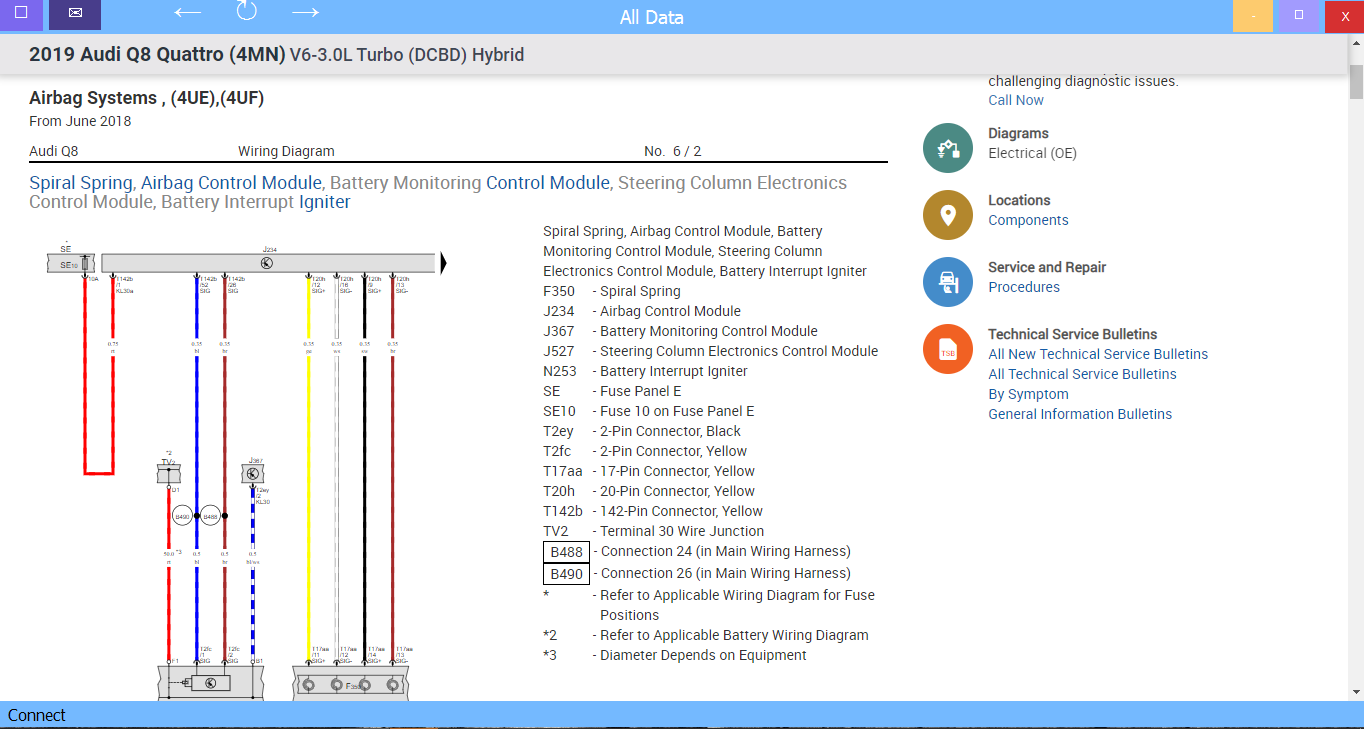This screenshot has height=729, width=1364.
Task: Click 'Diameter Depends on Equipment' note
Action: click(703, 655)
